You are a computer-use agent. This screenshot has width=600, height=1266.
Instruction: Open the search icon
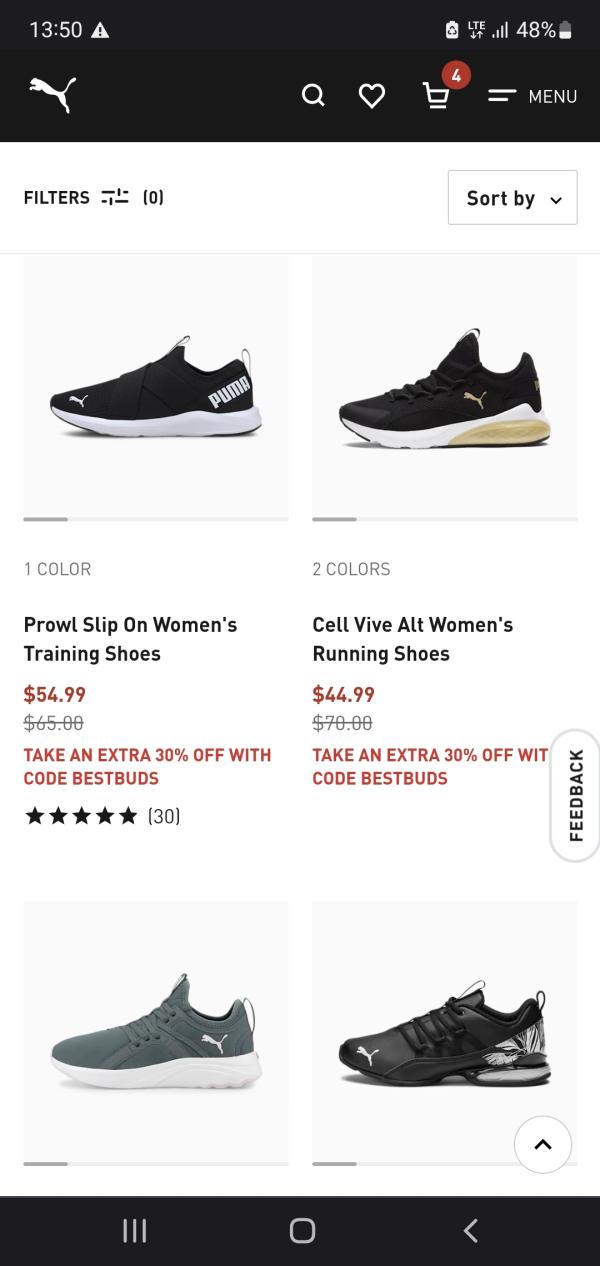click(x=313, y=96)
